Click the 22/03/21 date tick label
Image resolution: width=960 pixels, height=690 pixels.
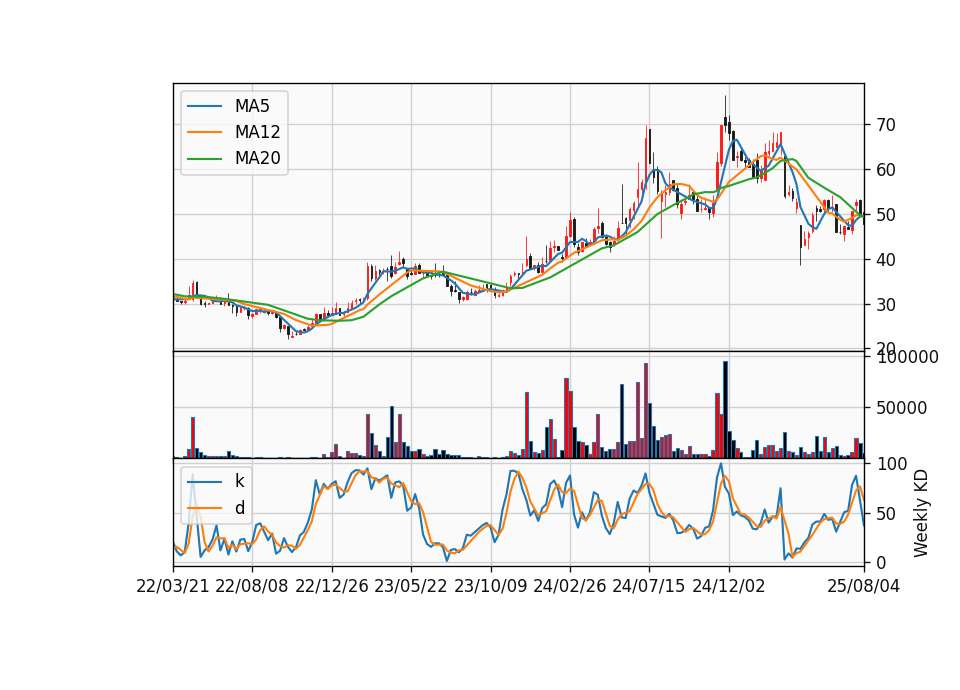173,586
